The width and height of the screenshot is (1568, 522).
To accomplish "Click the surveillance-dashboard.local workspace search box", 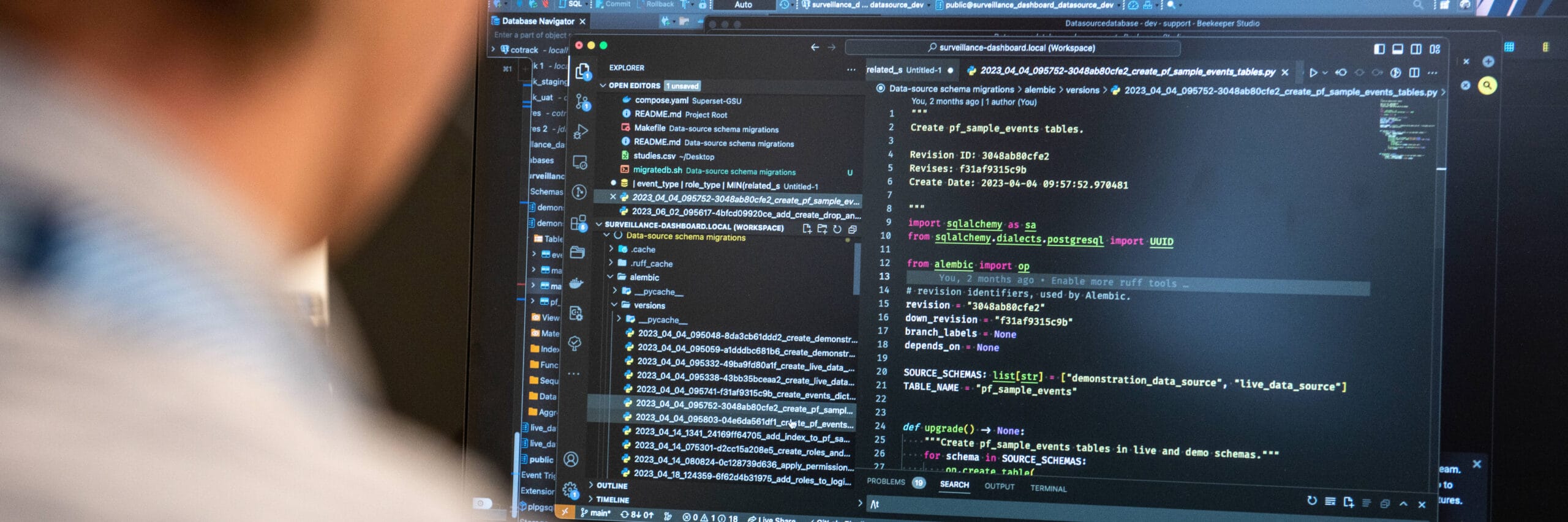I will point(1012,48).
